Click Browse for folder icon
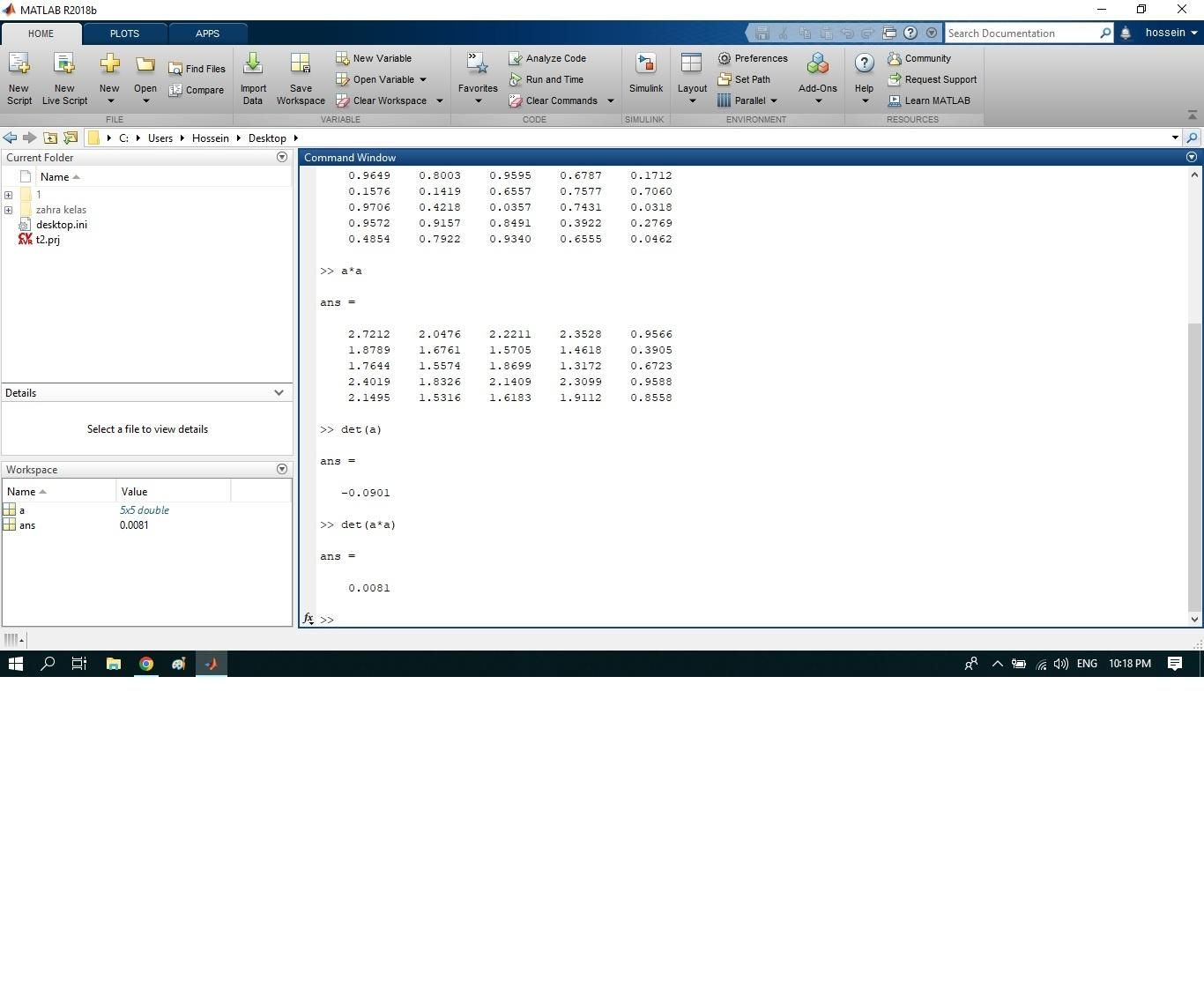Image resolution: width=1204 pixels, height=989 pixels. point(71,138)
